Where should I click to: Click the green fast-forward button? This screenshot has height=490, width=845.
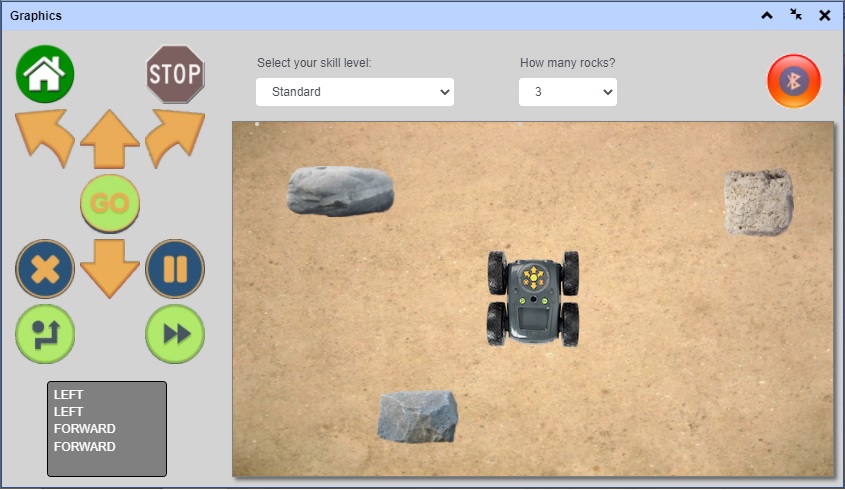175,334
